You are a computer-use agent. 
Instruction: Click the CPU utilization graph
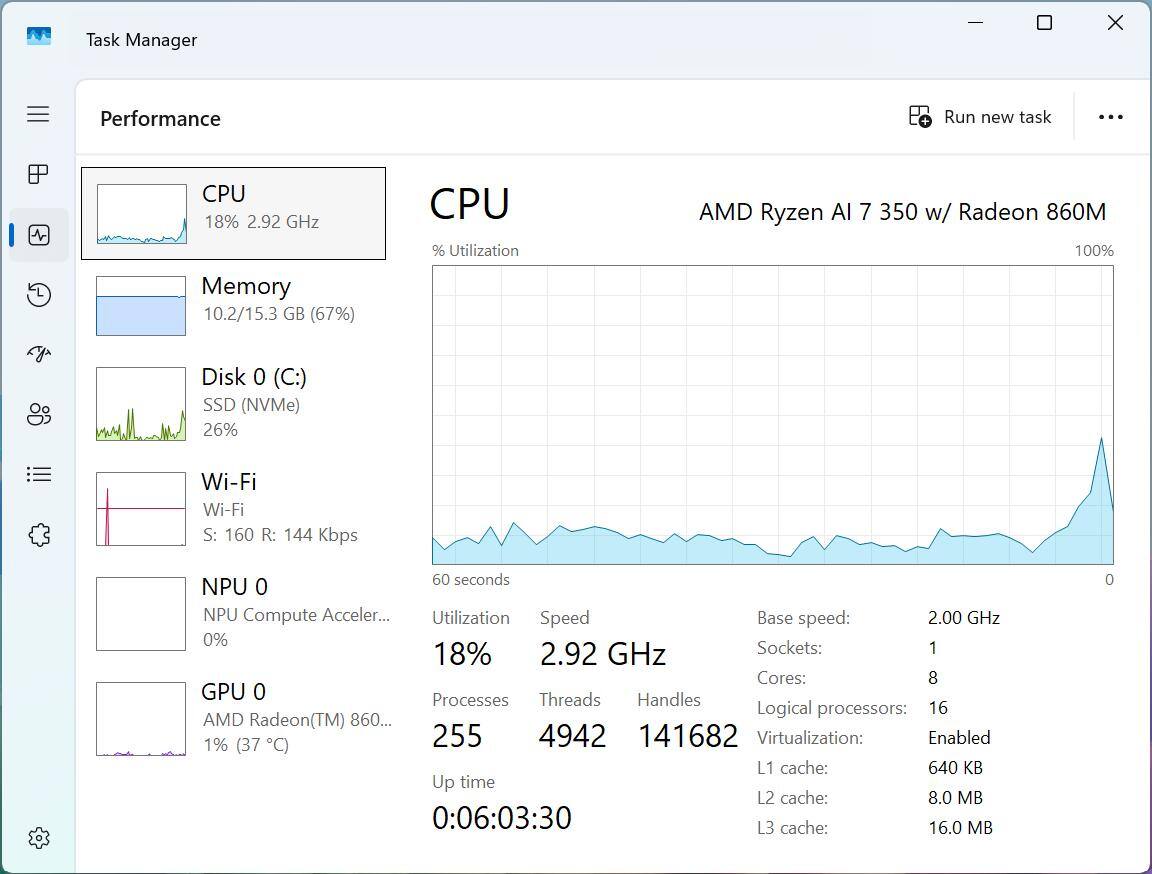coord(772,415)
